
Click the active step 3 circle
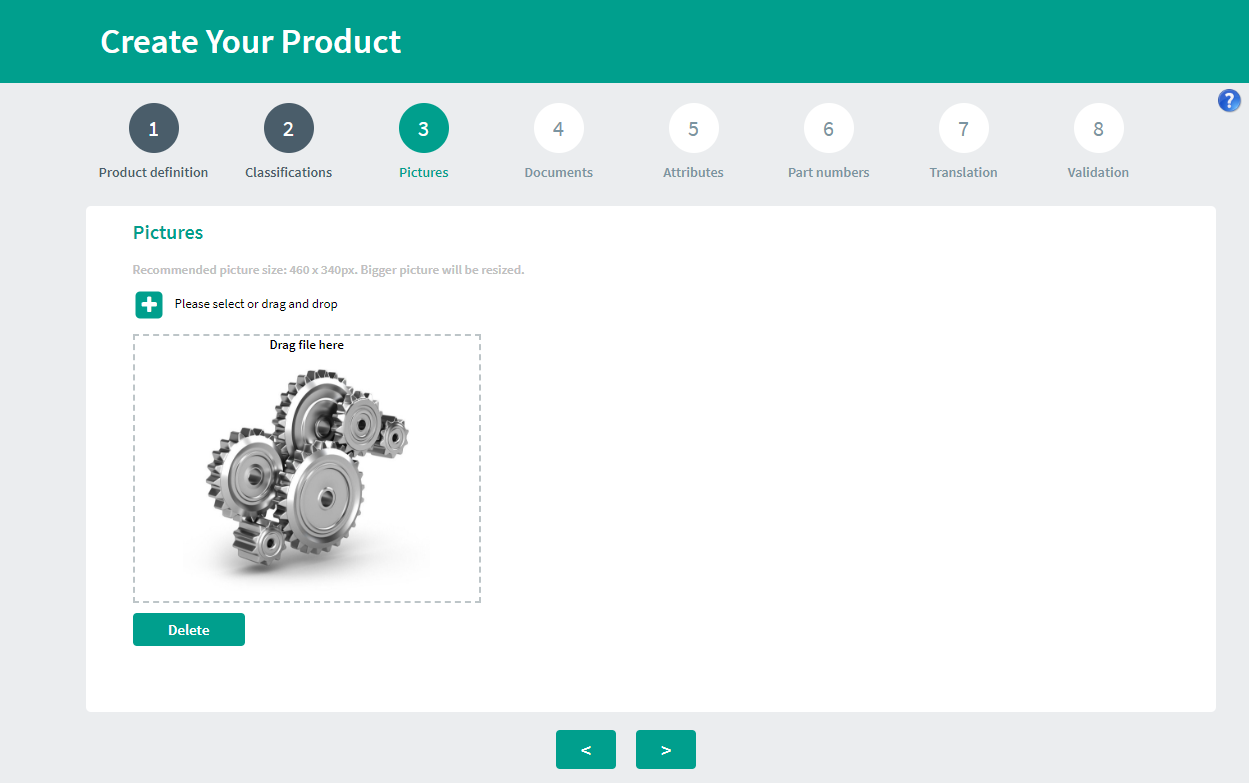424,128
